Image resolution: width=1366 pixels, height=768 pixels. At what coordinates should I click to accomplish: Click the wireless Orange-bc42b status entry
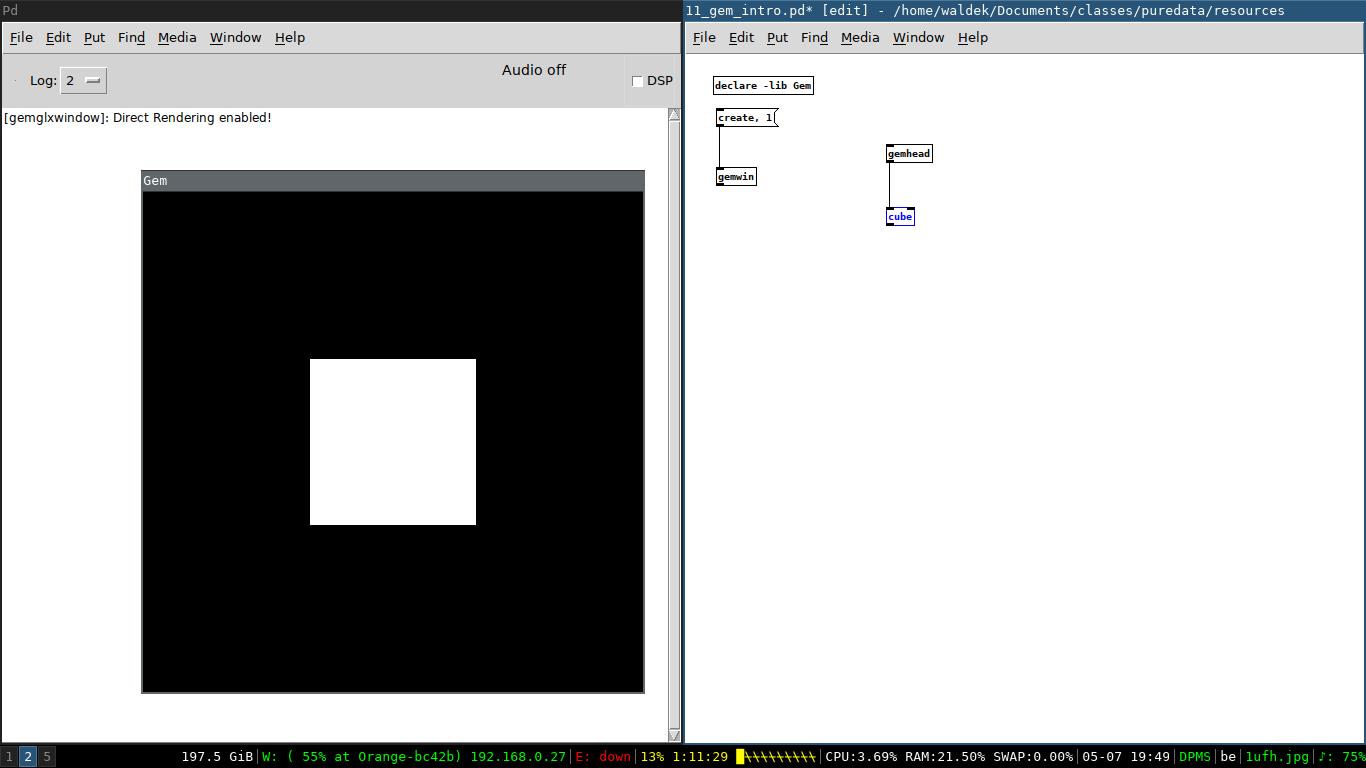coord(414,757)
